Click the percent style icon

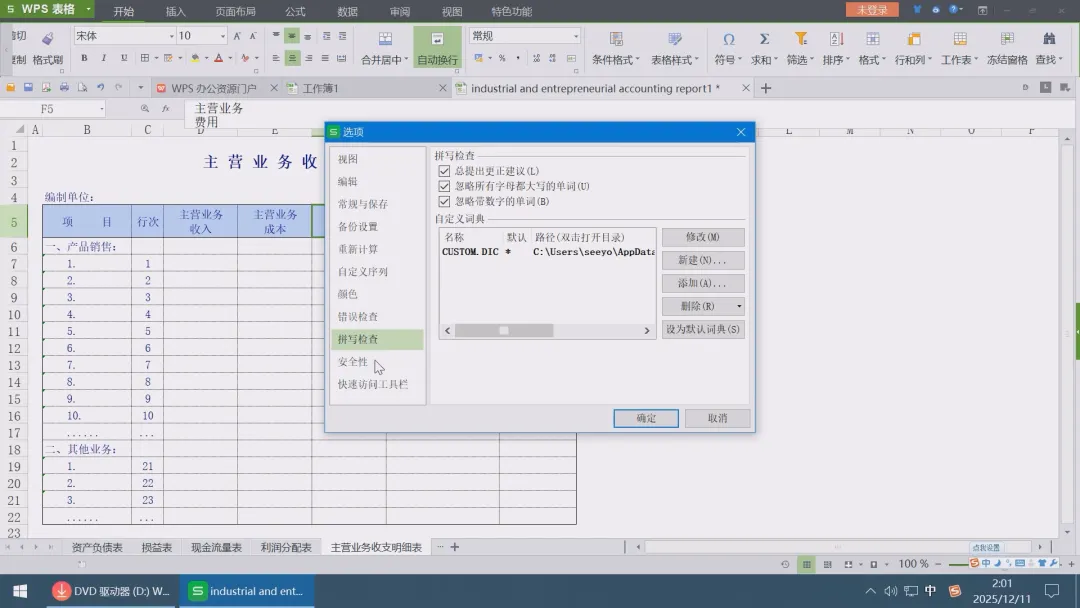[x=502, y=58]
